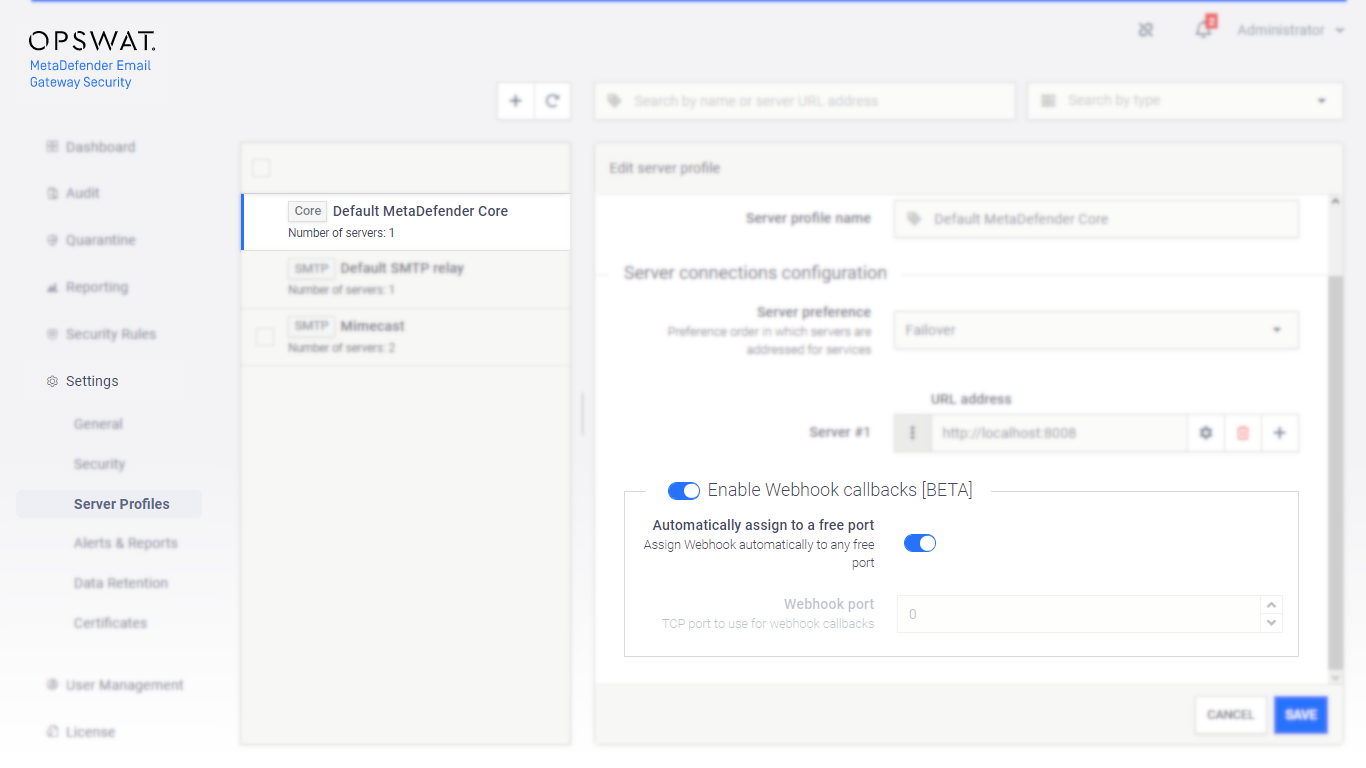Open Data Retention settings

(121, 583)
